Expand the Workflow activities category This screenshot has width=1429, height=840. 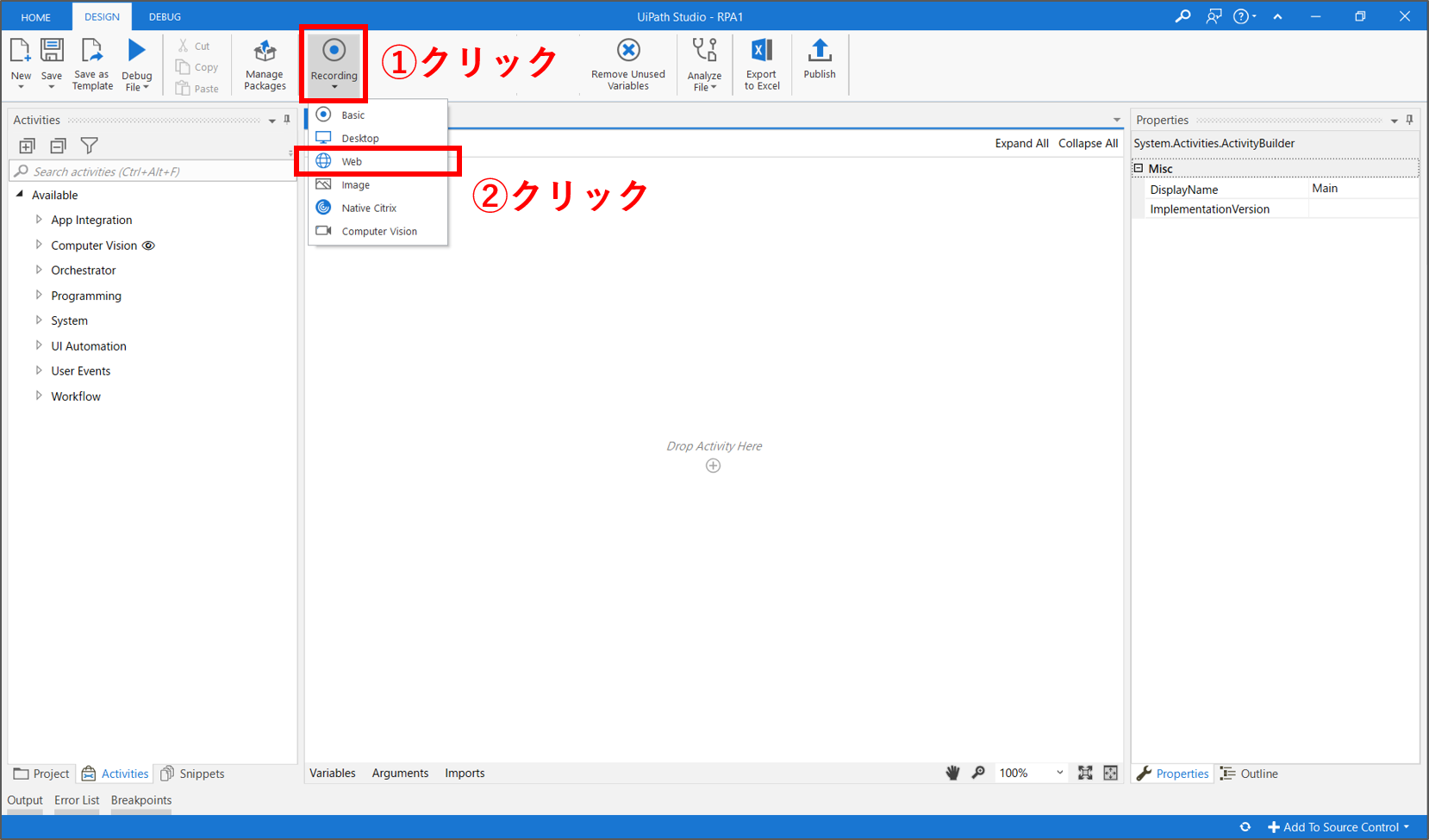coord(39,396)
